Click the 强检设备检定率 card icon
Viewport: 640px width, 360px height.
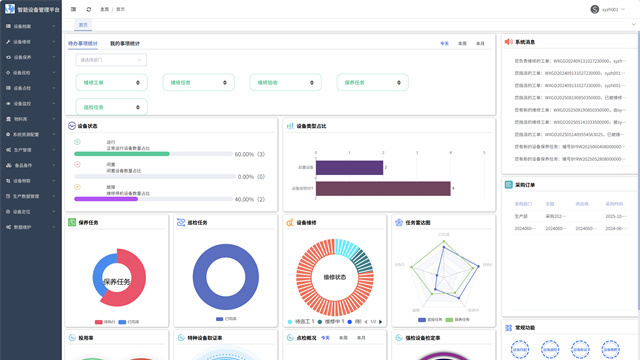399,338
